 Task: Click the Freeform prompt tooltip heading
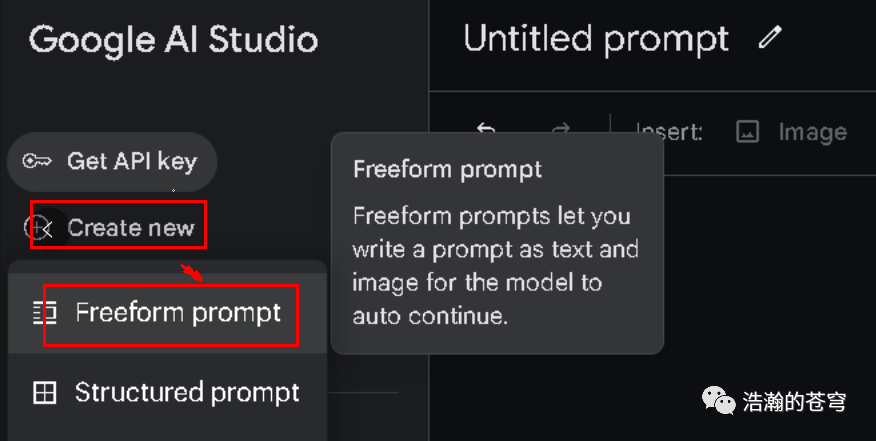click(x=447, y=169)
